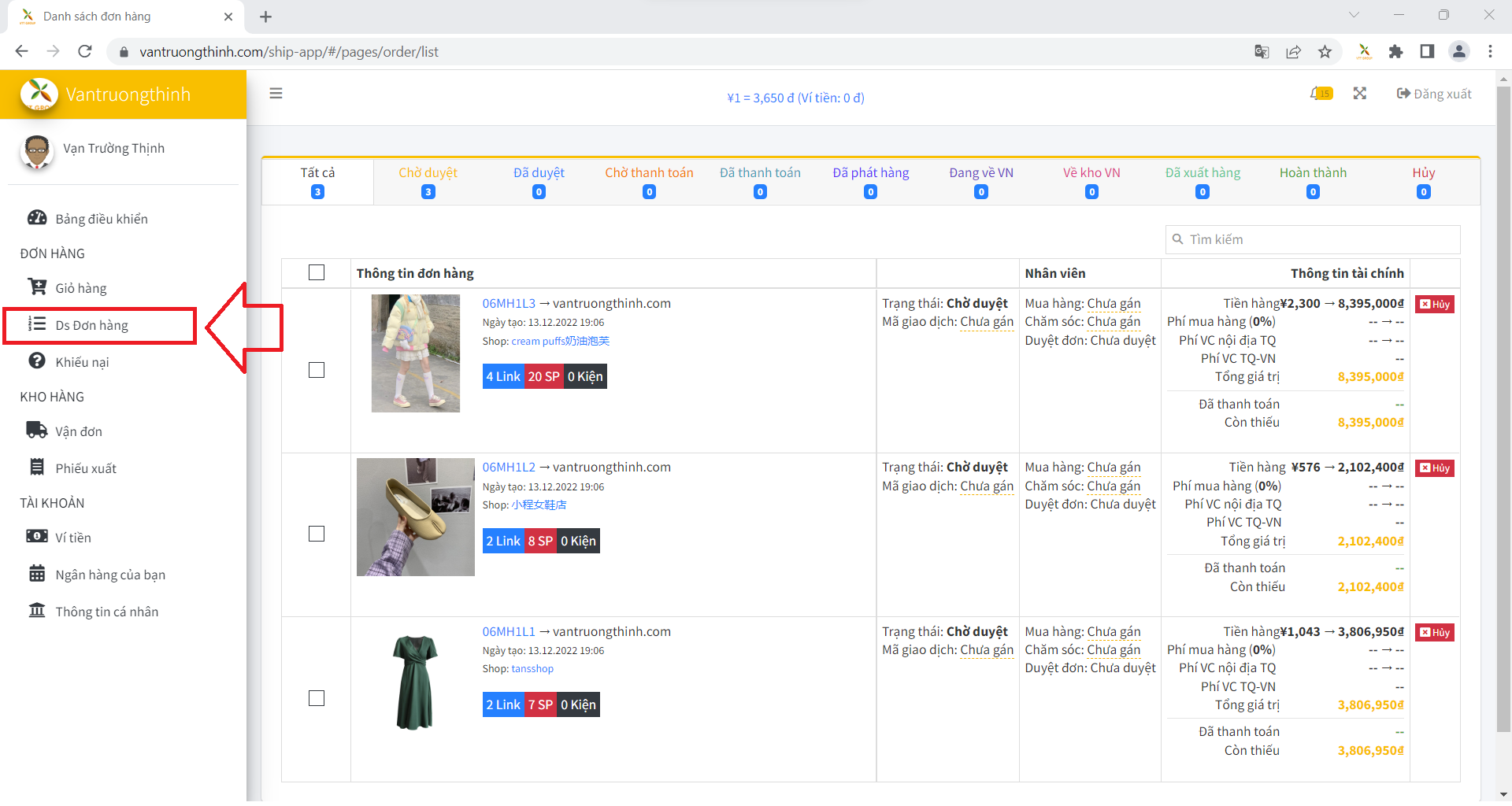Select the Đã xuất hàng tab

(1203, 182)
